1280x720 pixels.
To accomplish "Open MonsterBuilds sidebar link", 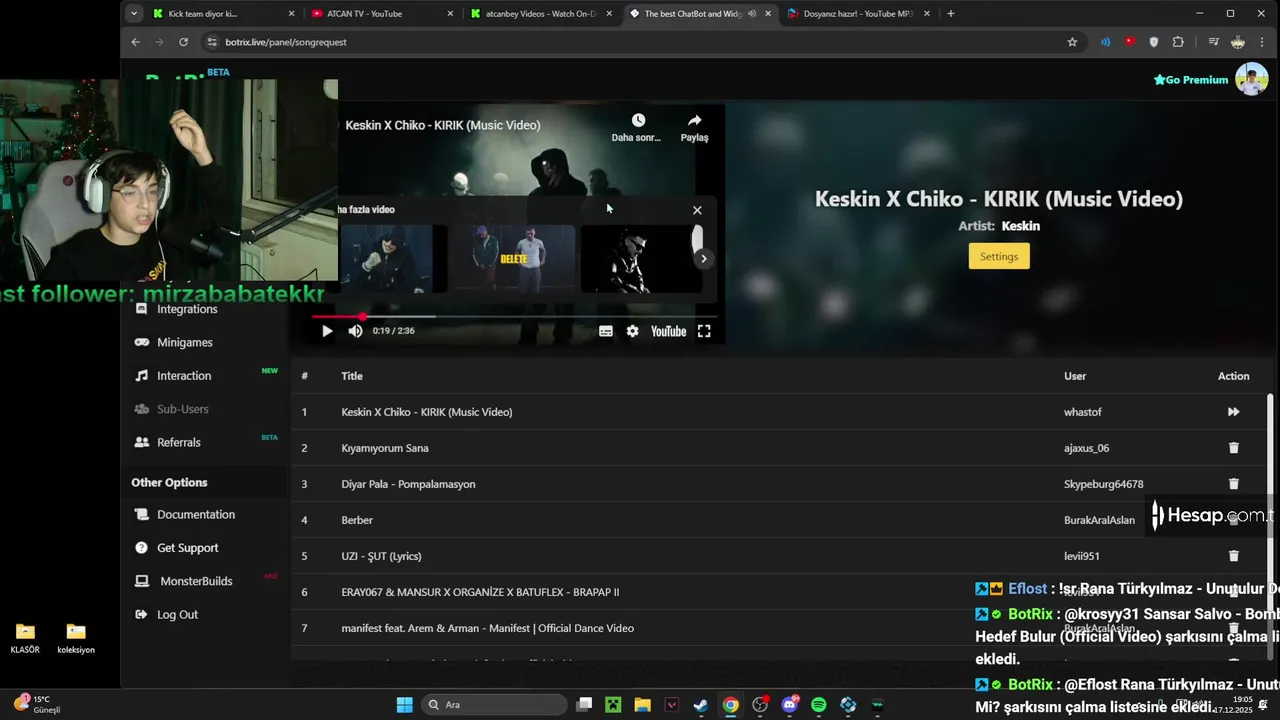I will (196, 581).
